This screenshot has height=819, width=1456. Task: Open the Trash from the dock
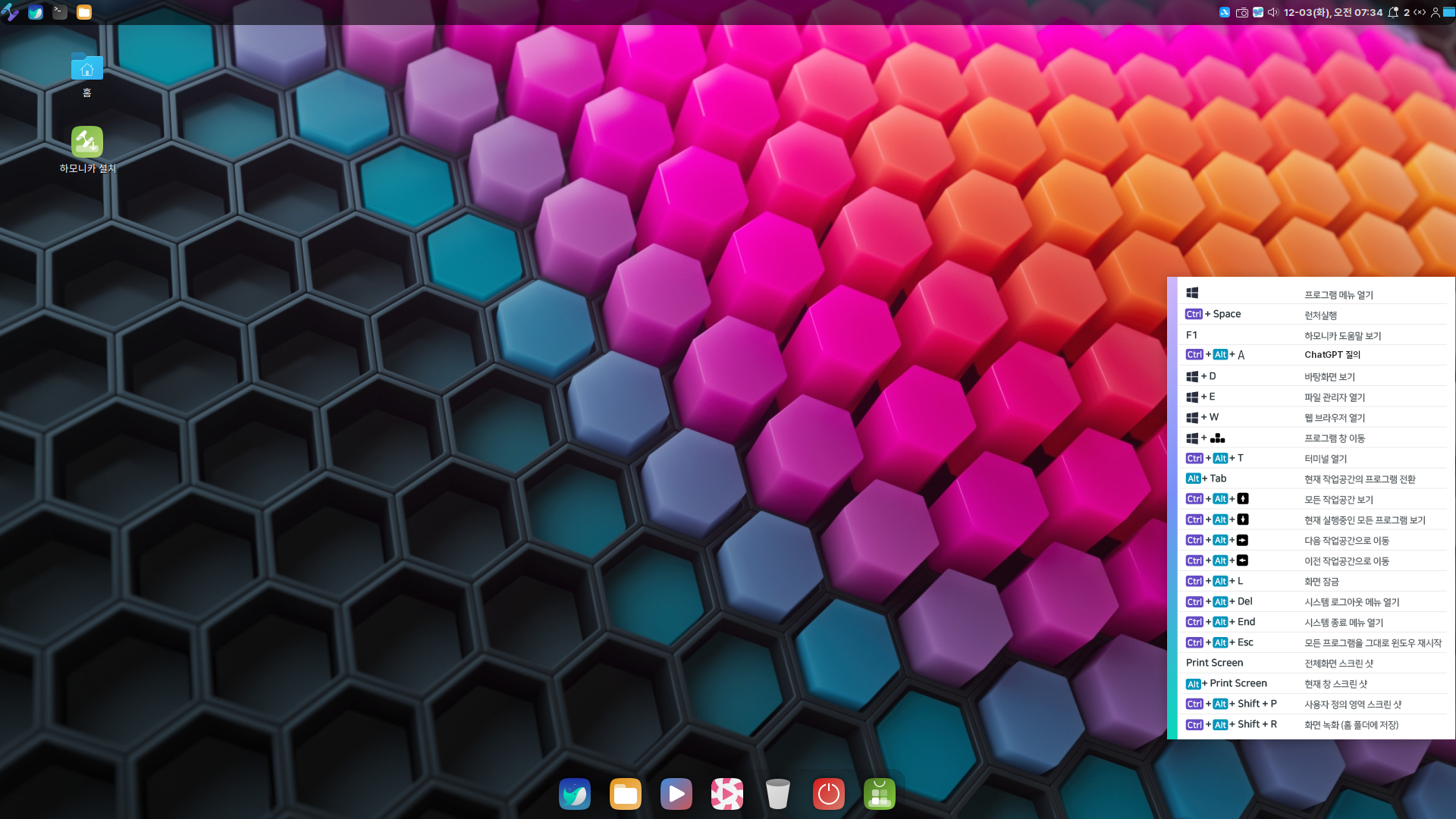778,794
